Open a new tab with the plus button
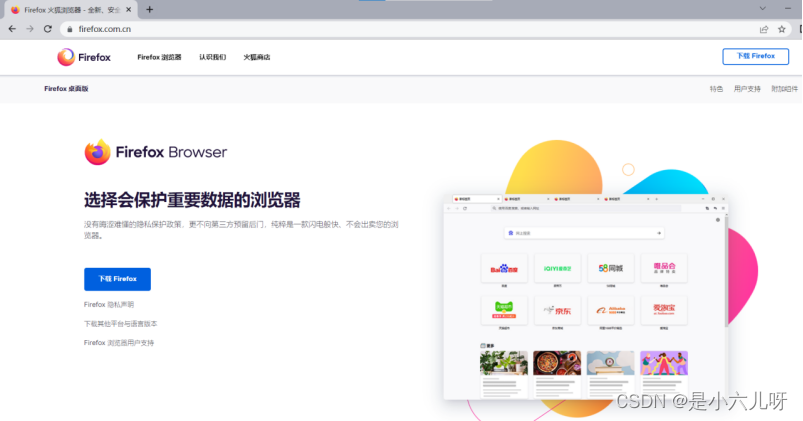803x421 pixels. point(150,9)
